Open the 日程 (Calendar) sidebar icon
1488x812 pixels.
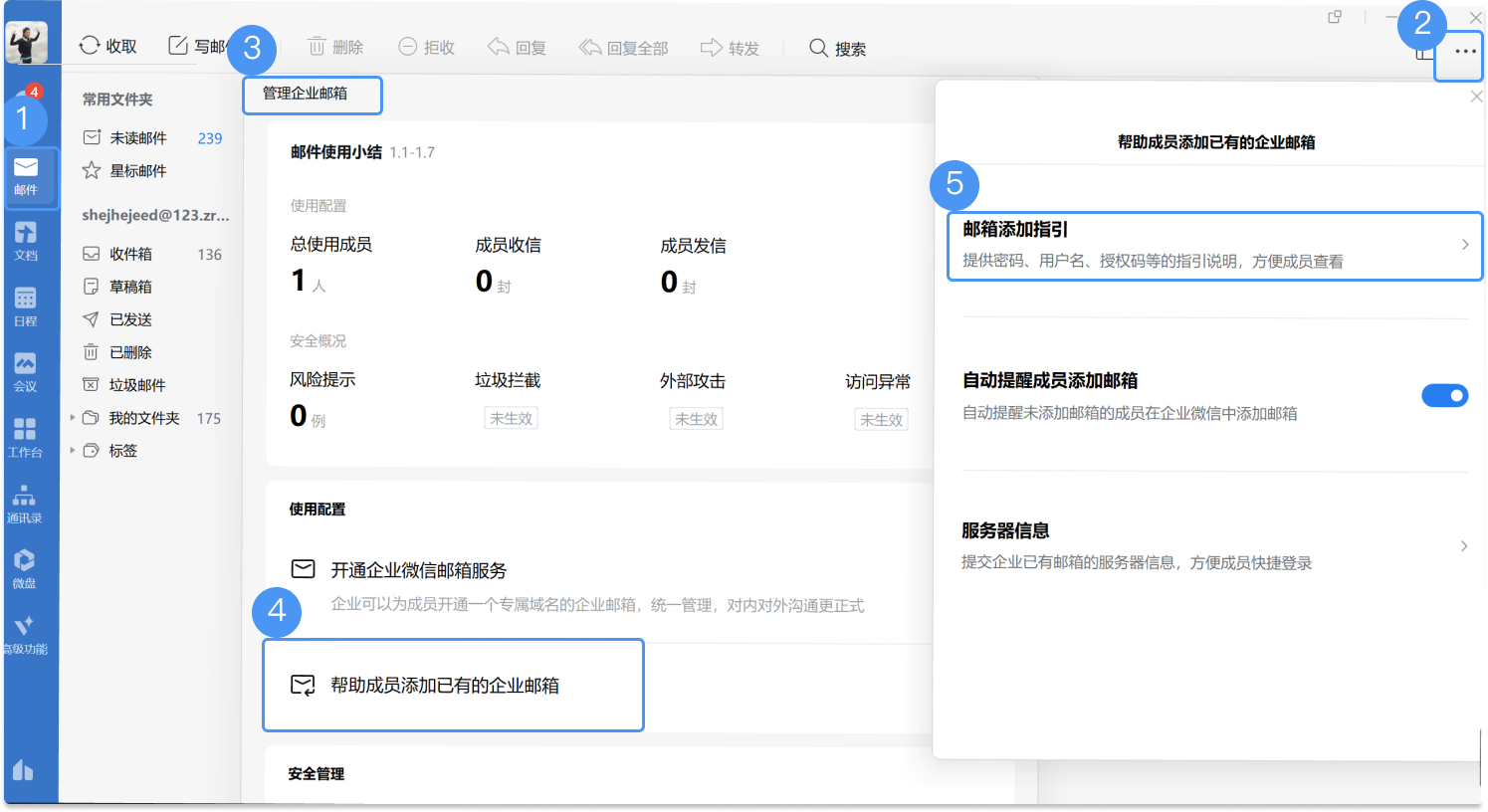26,305
